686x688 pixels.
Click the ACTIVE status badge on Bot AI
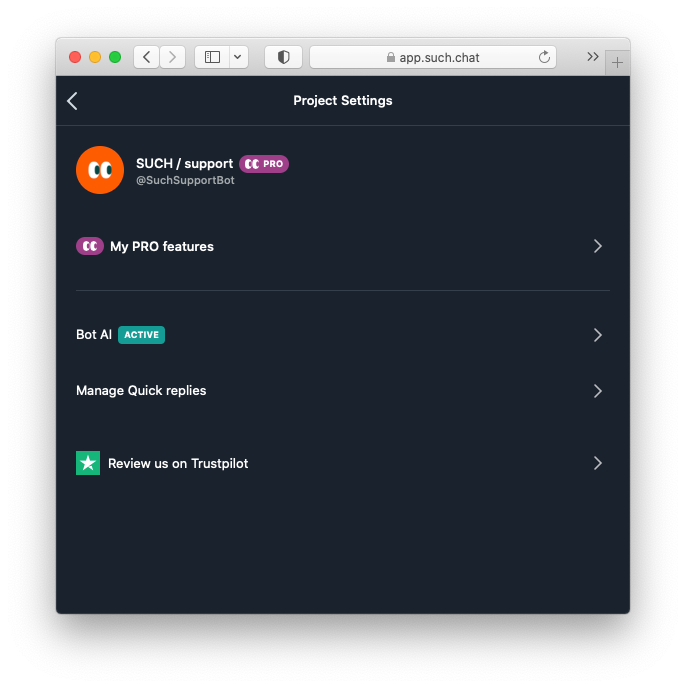click(141, 335)
